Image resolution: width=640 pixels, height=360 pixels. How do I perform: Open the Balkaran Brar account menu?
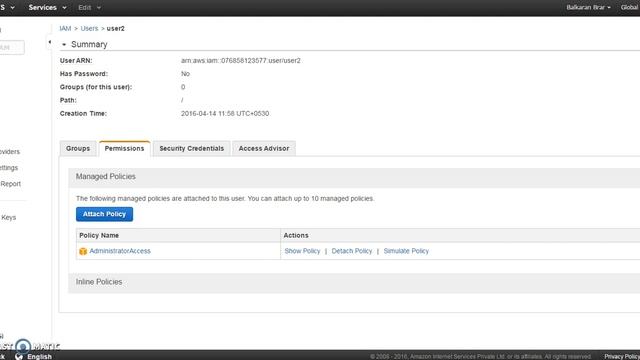click(588, 7)
